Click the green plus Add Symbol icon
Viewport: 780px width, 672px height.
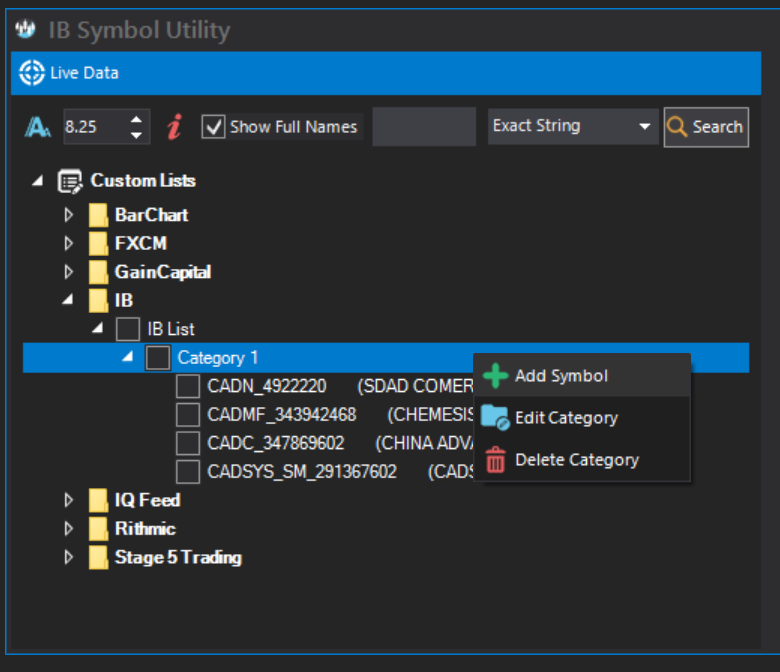click(495, 376)
